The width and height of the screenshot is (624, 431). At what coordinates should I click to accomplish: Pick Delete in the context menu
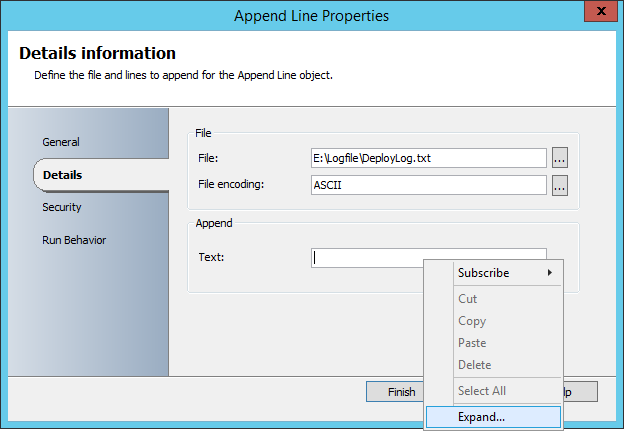[x=475, y=365]
